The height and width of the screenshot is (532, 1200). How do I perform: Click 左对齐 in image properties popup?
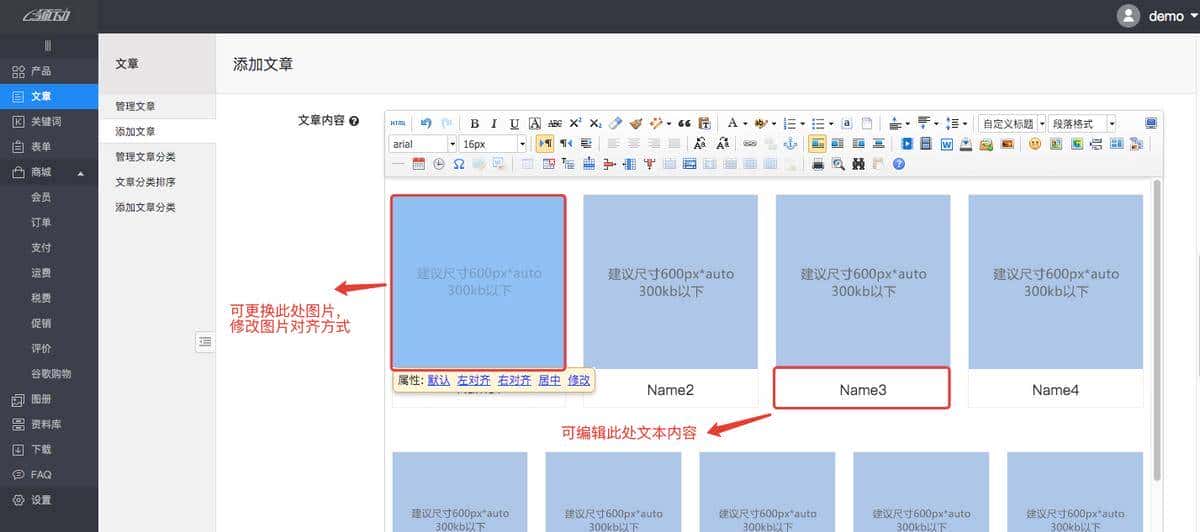[x=474, y=380]
